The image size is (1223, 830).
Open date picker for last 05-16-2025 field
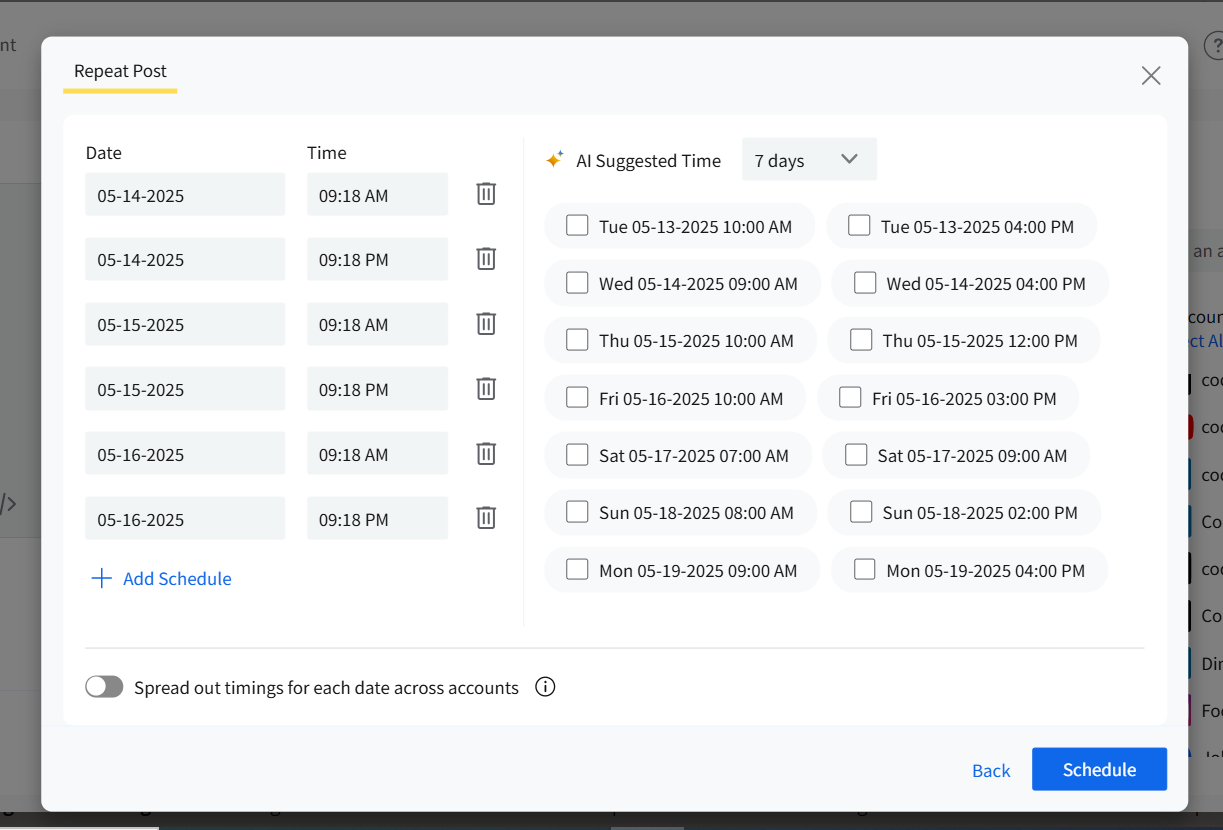[185, 519]
